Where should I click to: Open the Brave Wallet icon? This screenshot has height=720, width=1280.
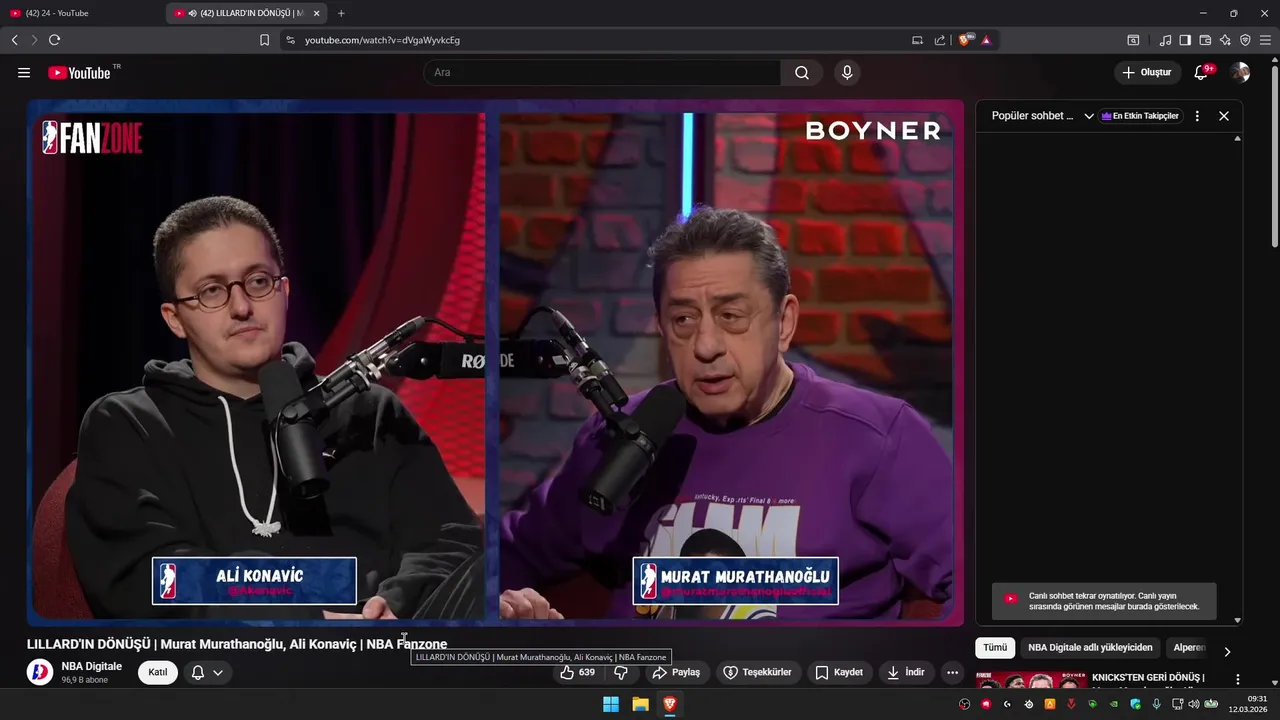point(1205,40)
